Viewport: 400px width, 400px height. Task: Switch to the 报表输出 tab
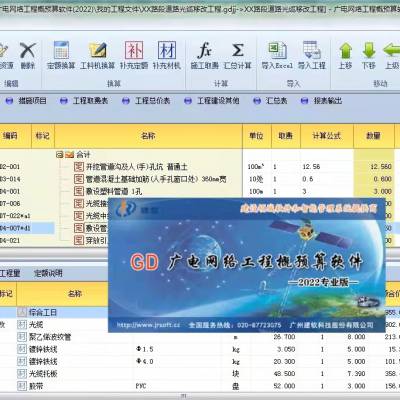click(x=328, y=101)
